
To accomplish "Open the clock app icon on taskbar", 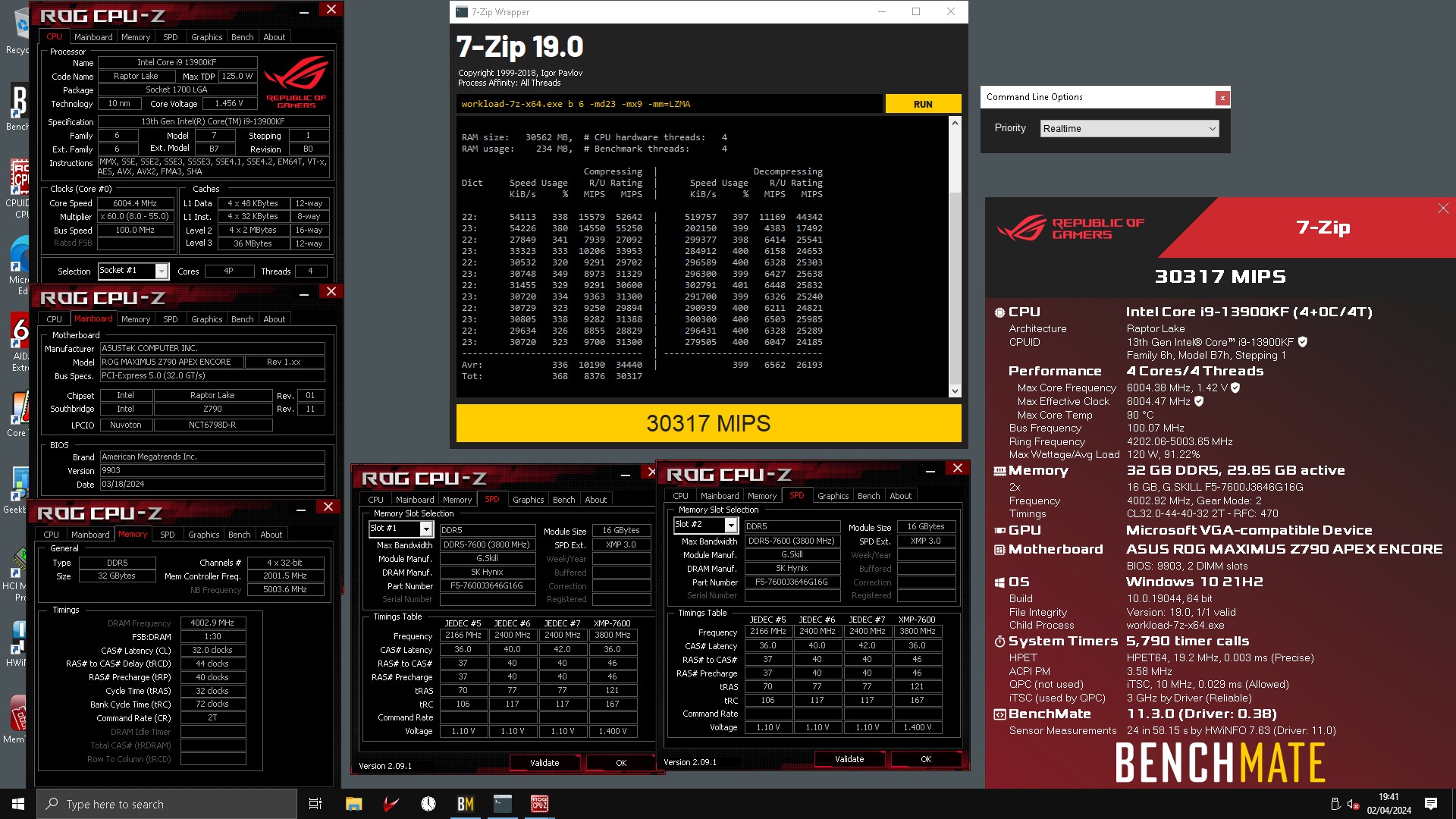I will point(428,804).
